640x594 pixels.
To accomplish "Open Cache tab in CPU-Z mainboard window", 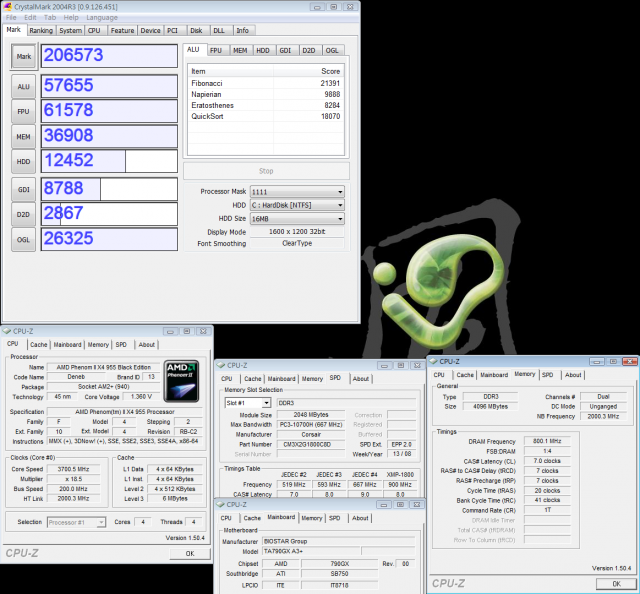I will pos(252,518).
